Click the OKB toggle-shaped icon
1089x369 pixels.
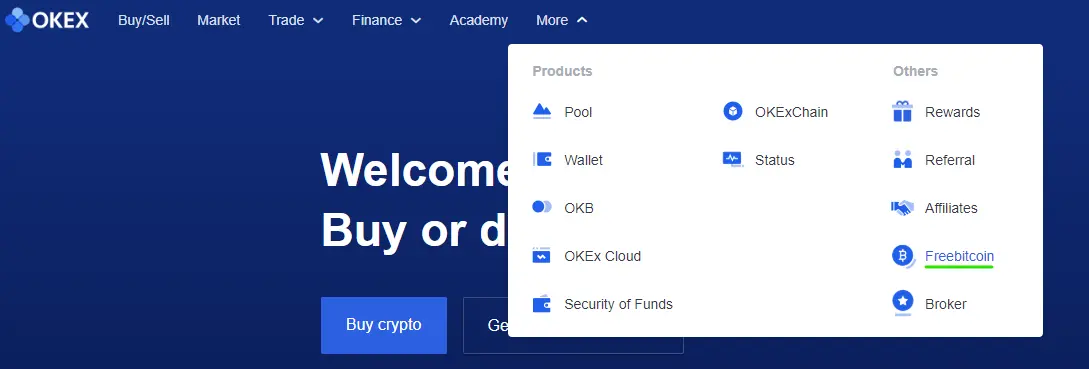click(x=542, y=206)
